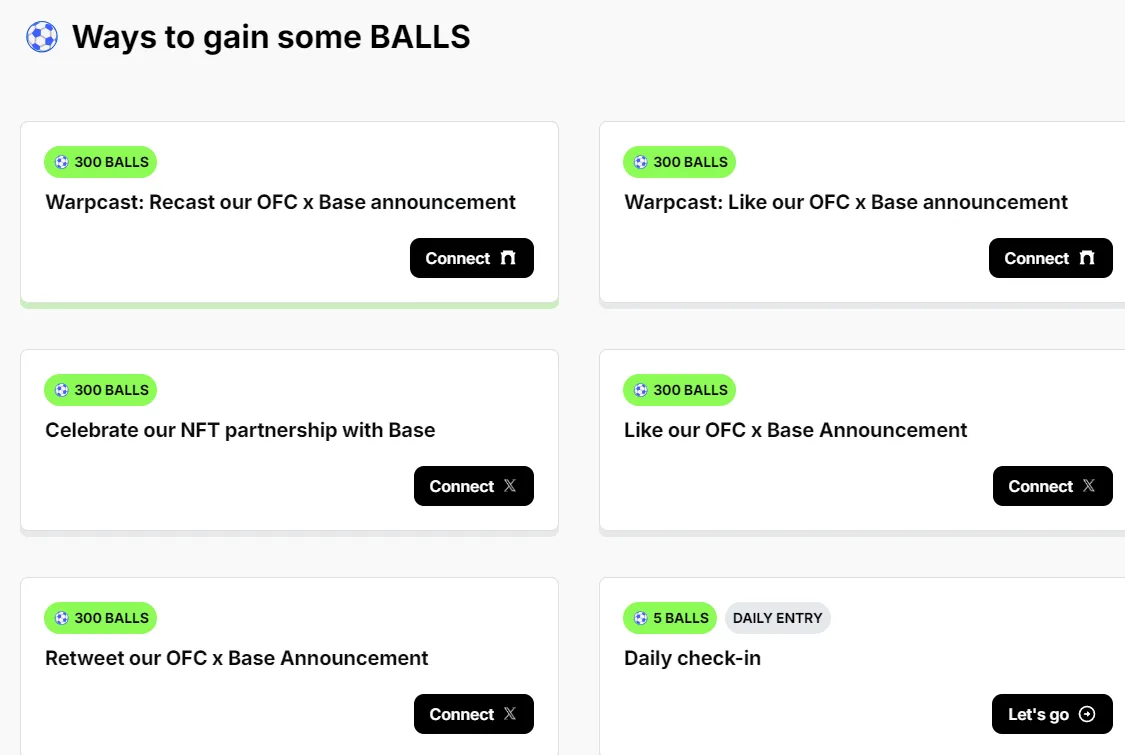
Task: Click the arrow icon inside the Let's go button
Action: 1089,713
